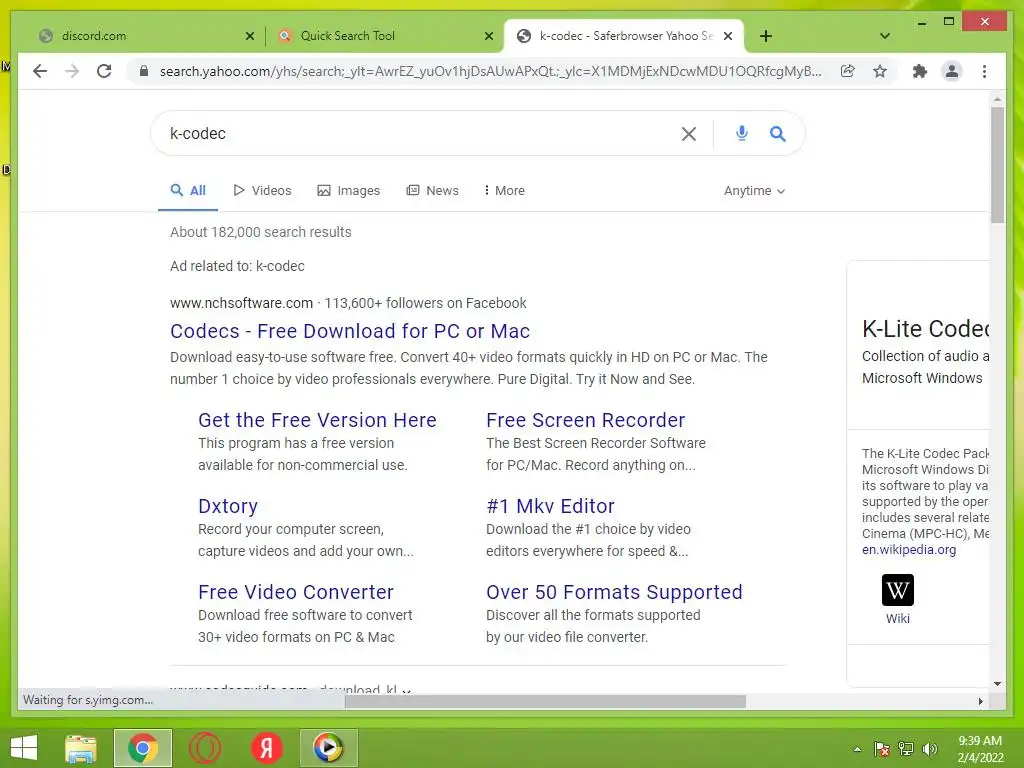
Task: Click About 182,000 search results text
Action: 261,232
